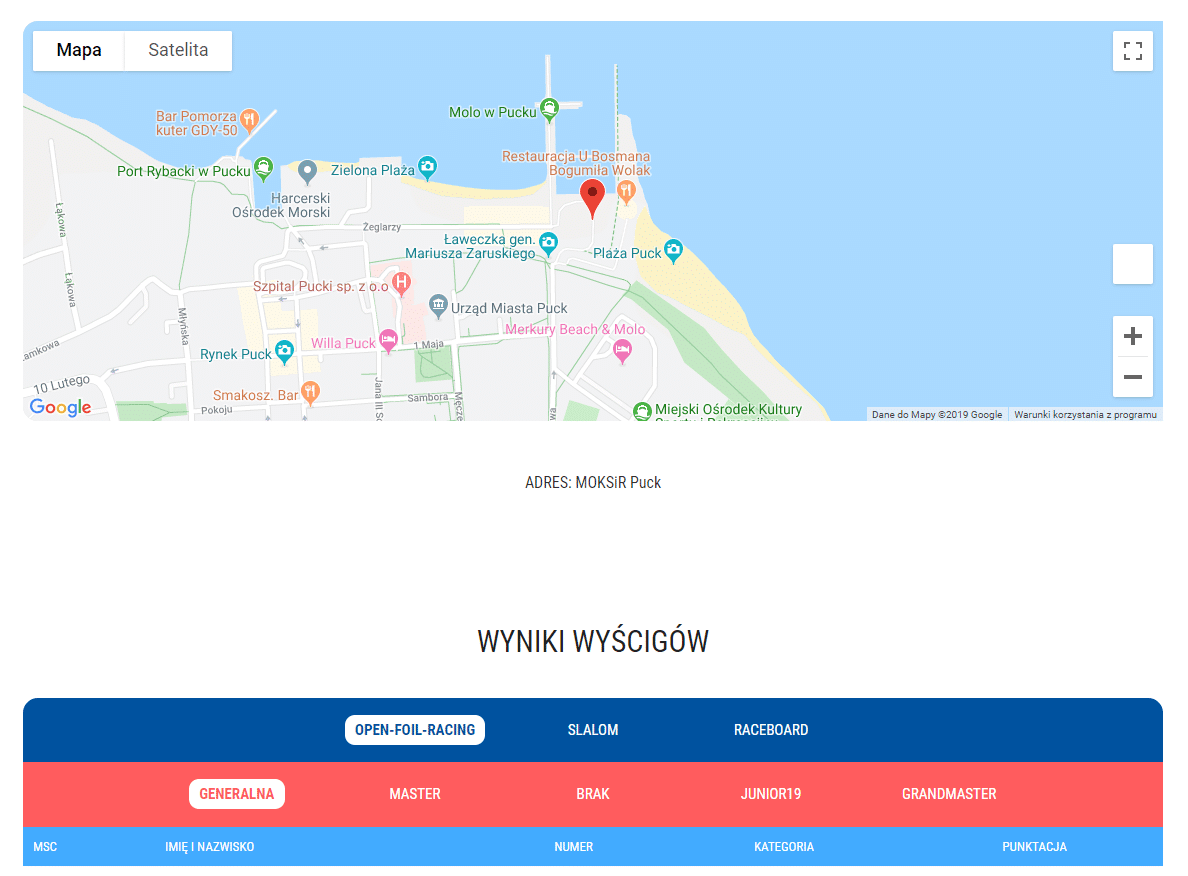The image size is (1188, 876).
Task: Zoom in on the map
Action: [1133, 336]
